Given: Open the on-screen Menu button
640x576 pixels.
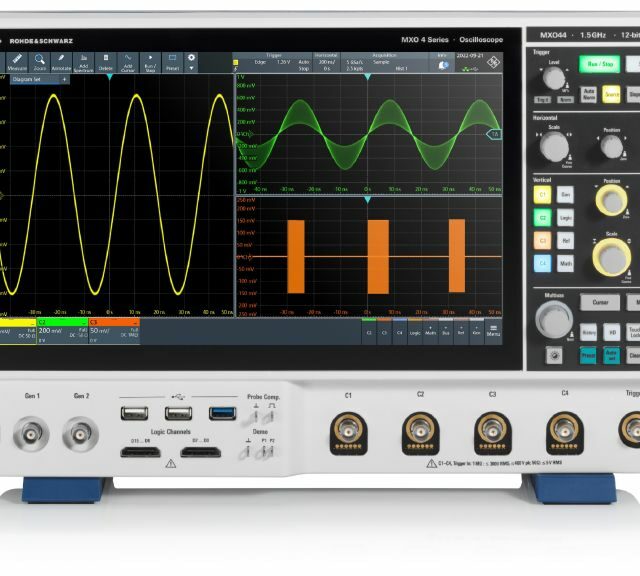Looking at the screenshot, I should click(x=493, y=330).
